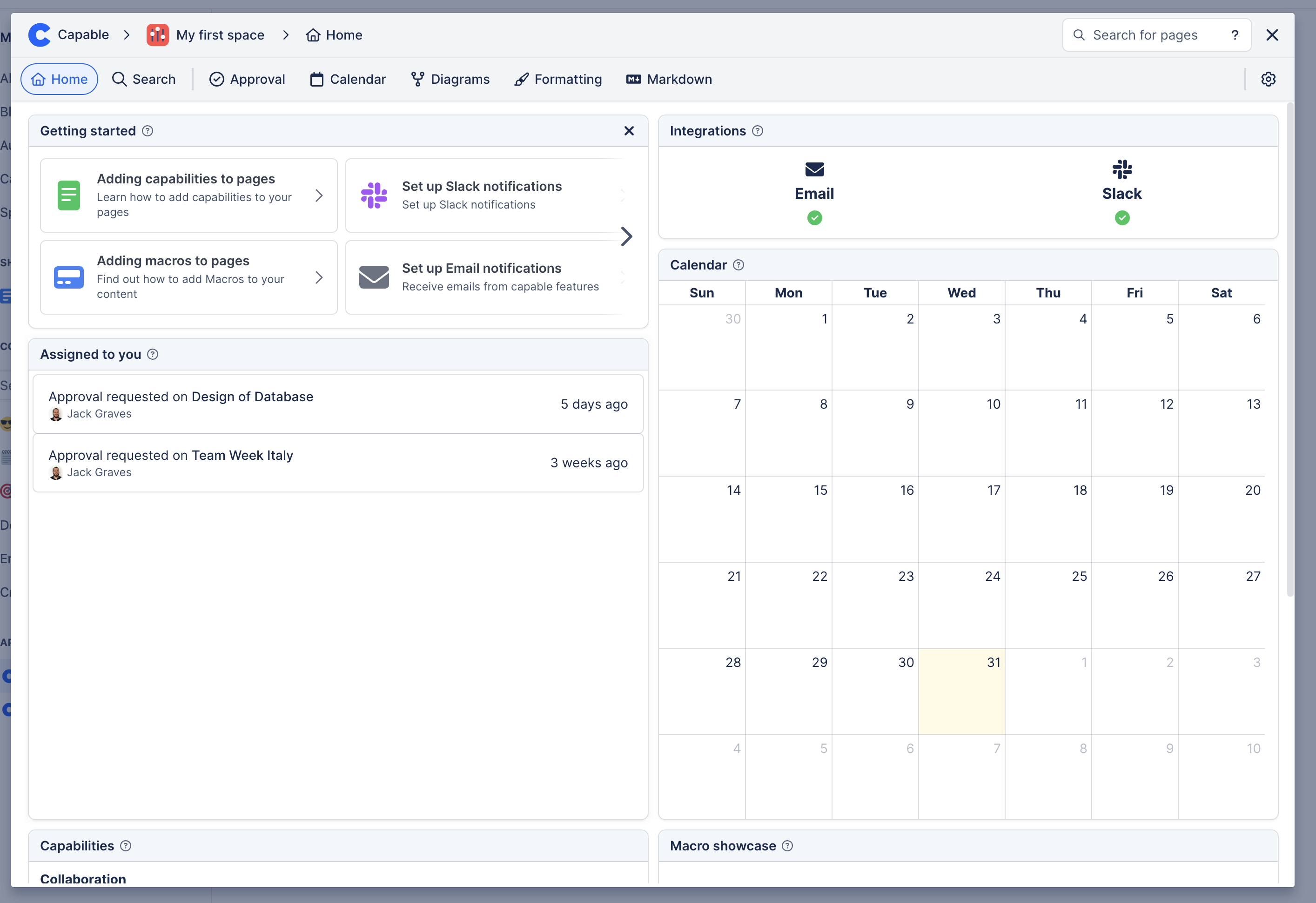Click the Assigned to you help icon

tap(152, 355)
